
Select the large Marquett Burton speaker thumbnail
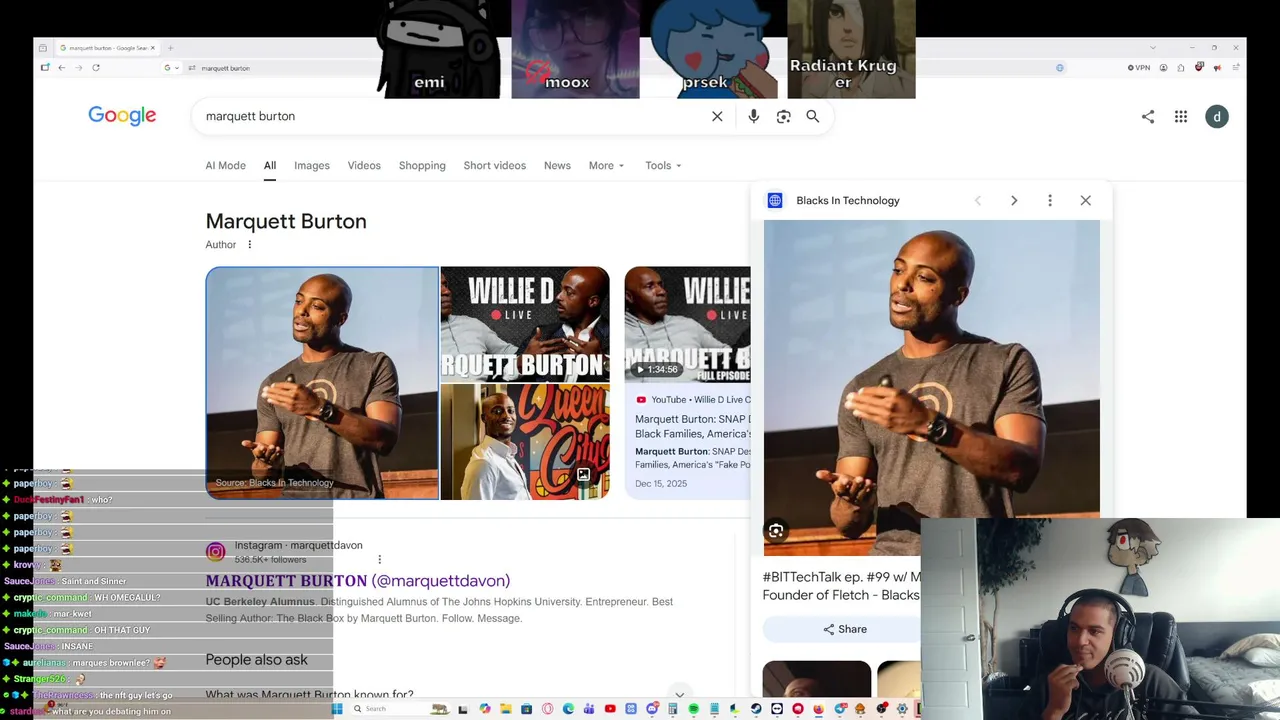tap(322, 383)
